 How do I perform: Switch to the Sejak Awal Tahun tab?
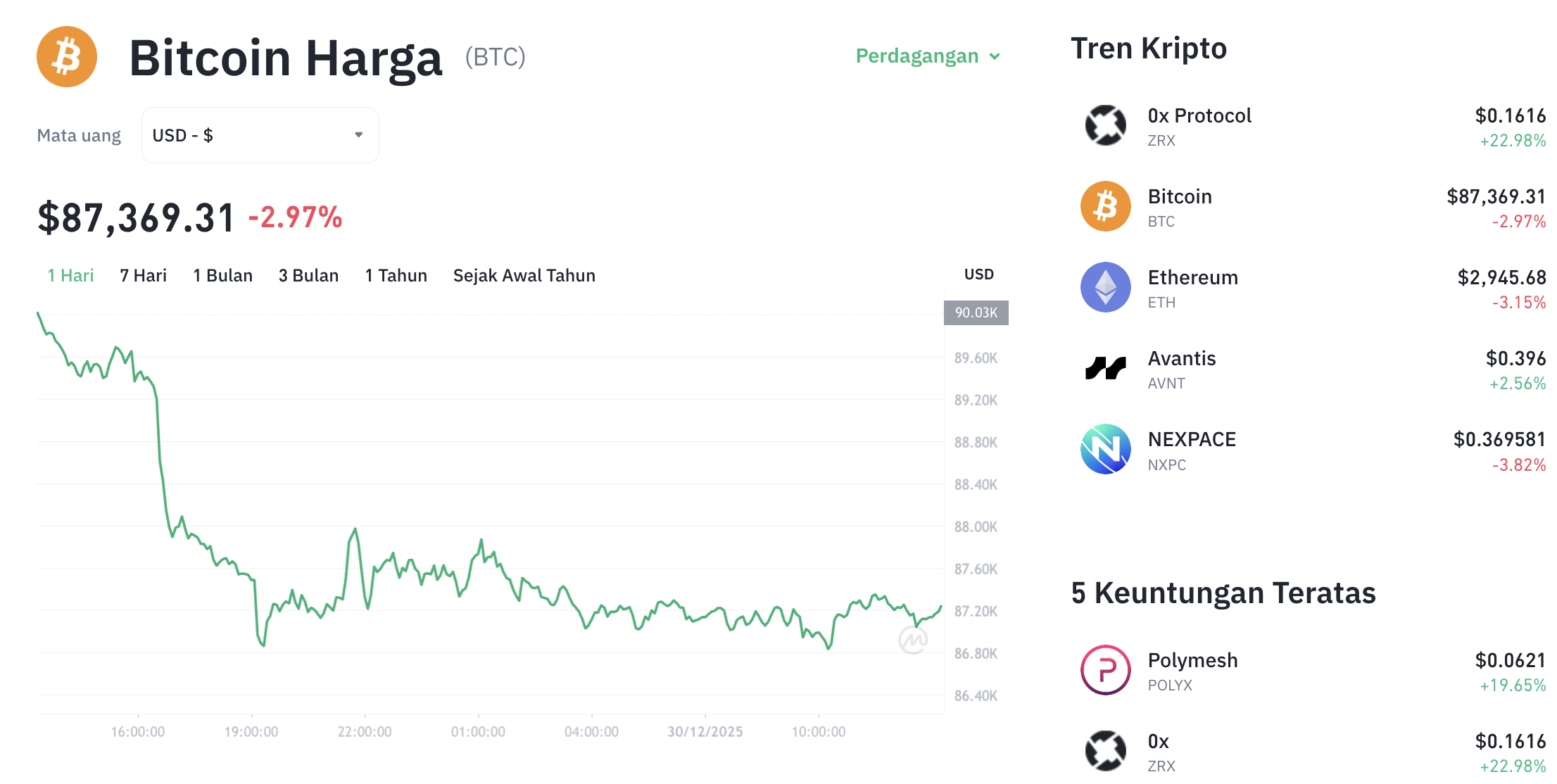tap(524, 275)
